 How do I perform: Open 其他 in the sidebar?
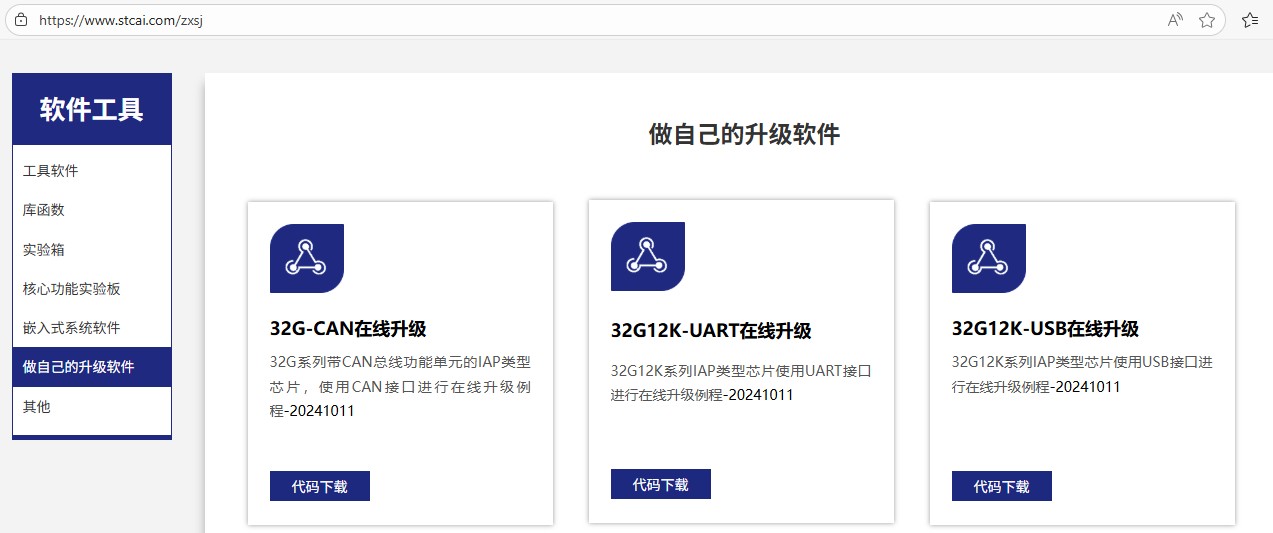tap(92, 407)
